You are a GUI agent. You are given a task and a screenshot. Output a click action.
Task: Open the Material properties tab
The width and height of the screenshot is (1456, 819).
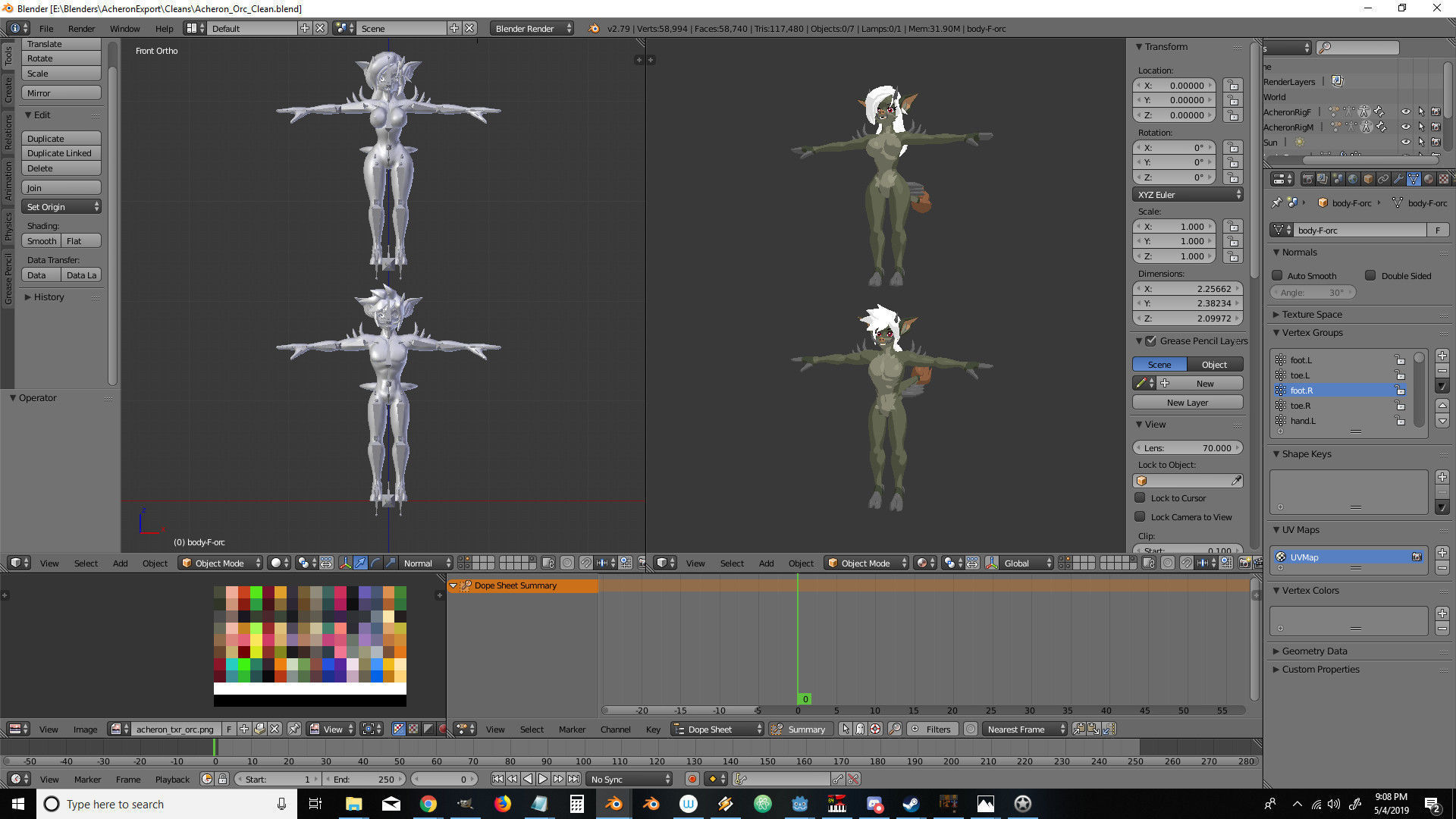(1429, 179)
